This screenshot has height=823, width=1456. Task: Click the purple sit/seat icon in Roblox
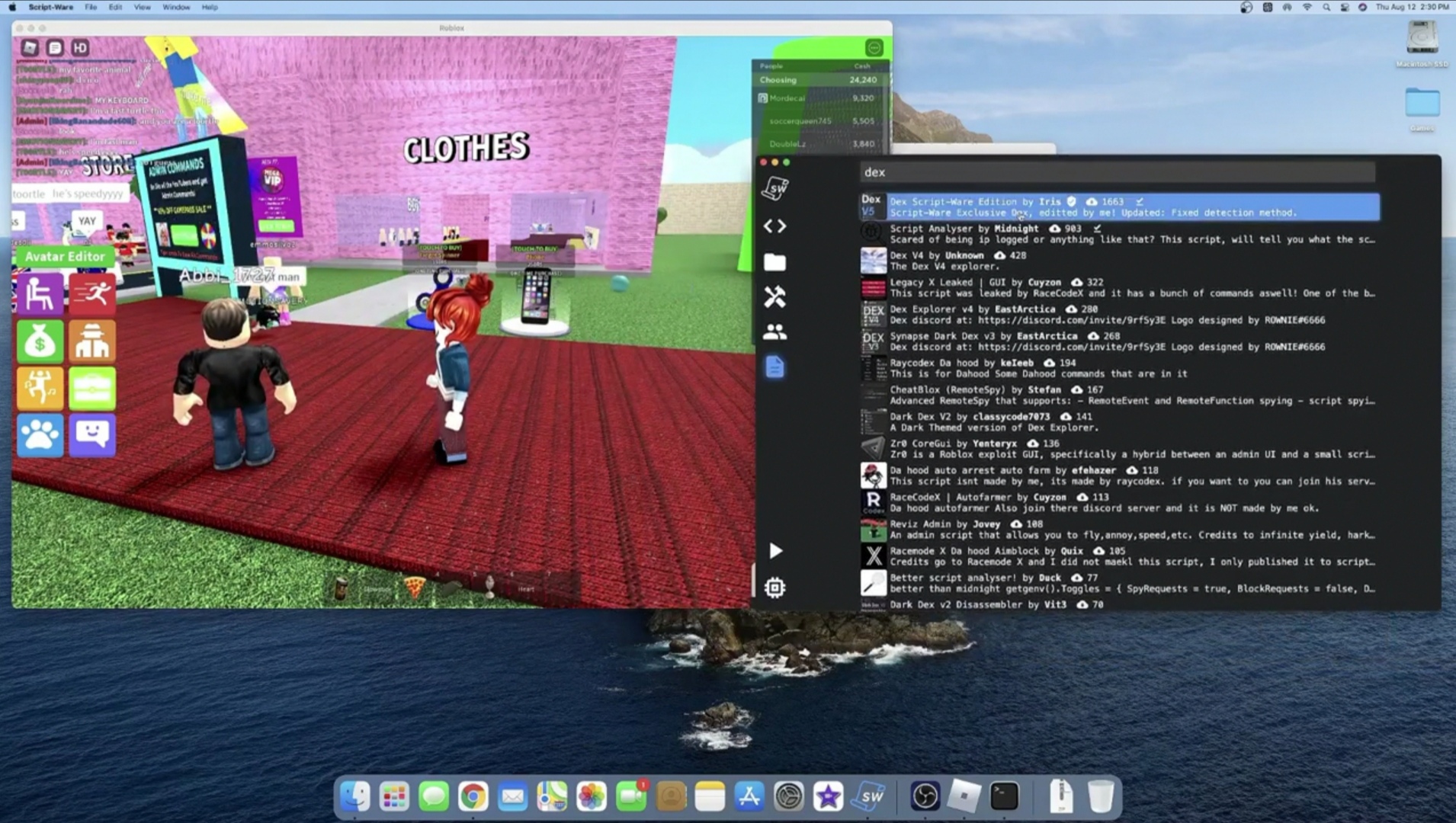click(x=40, y=295)
